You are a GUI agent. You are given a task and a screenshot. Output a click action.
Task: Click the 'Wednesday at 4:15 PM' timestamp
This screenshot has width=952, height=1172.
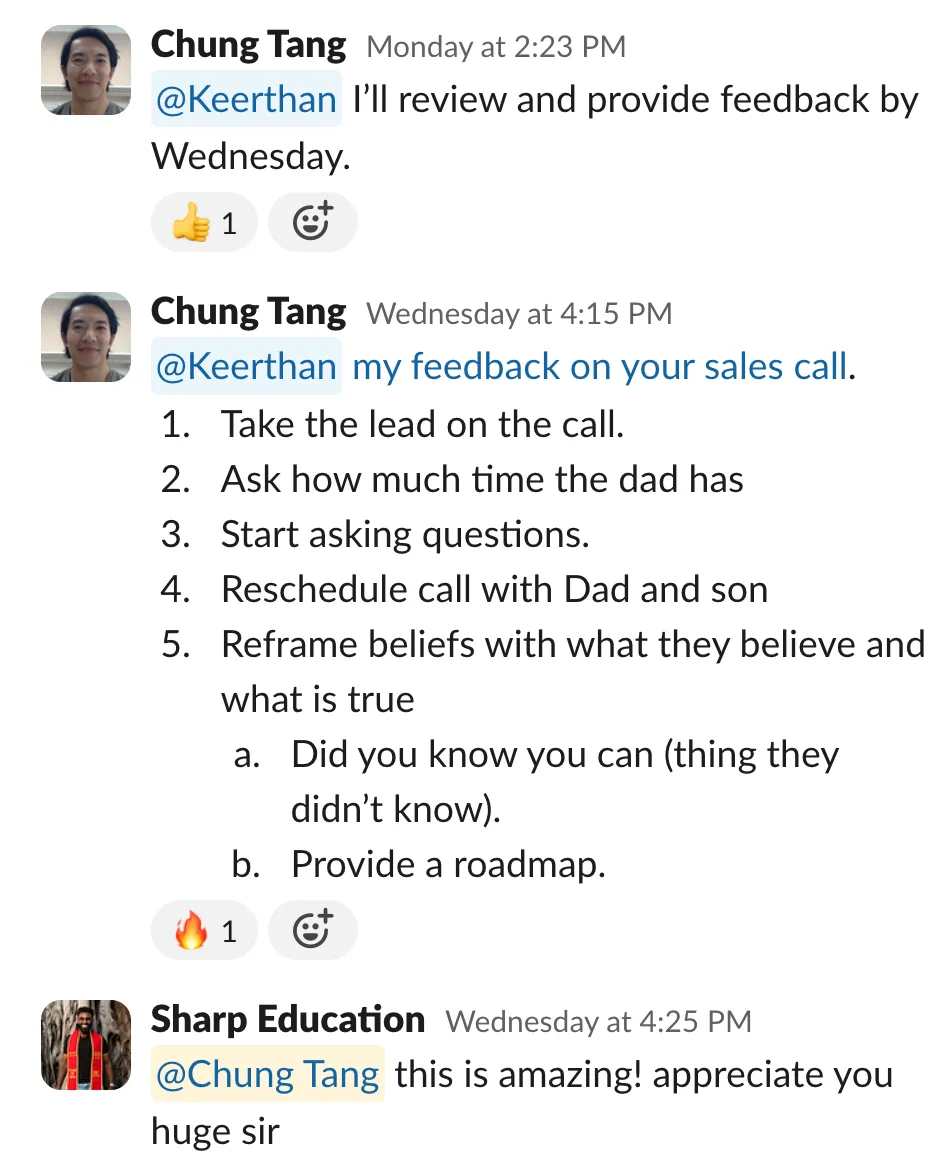coord(519,314)
